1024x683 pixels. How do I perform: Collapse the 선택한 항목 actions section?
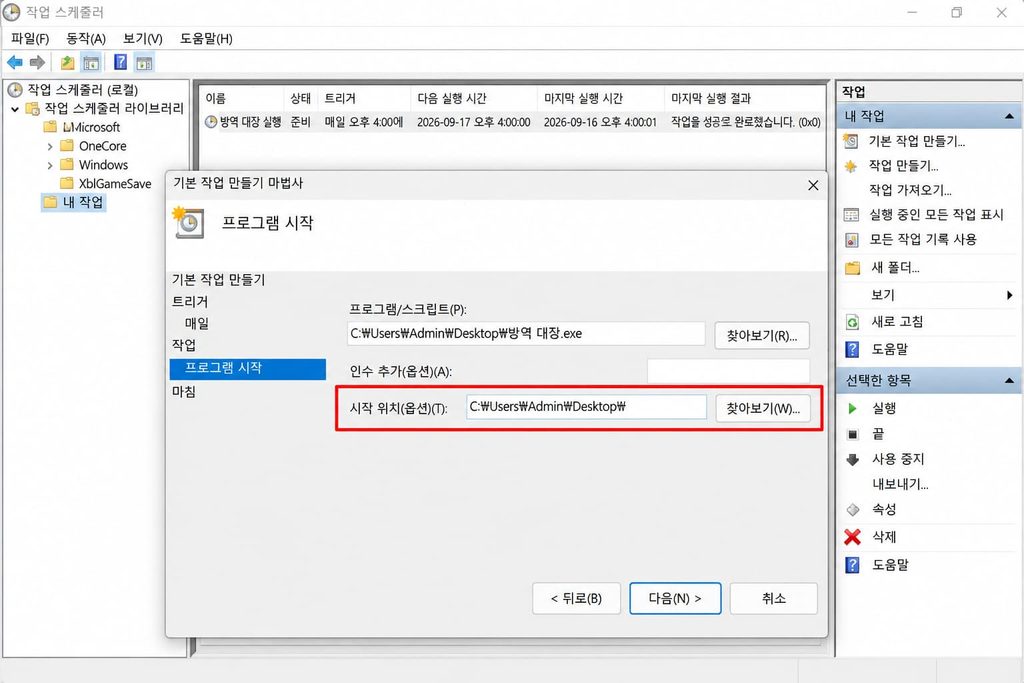pos(1009,380)
